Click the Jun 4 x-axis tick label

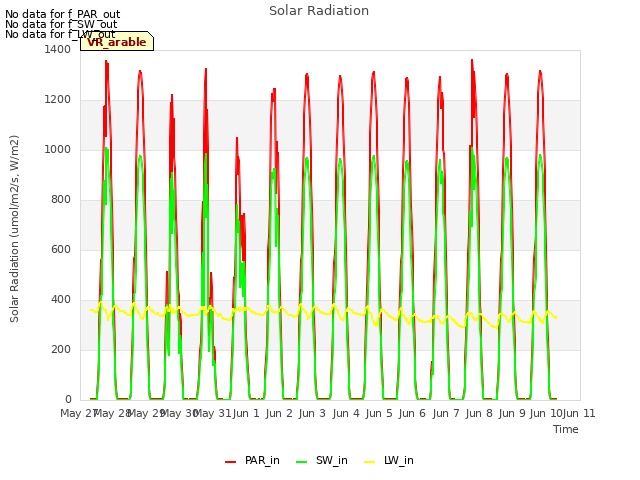[x=346, y=413]
